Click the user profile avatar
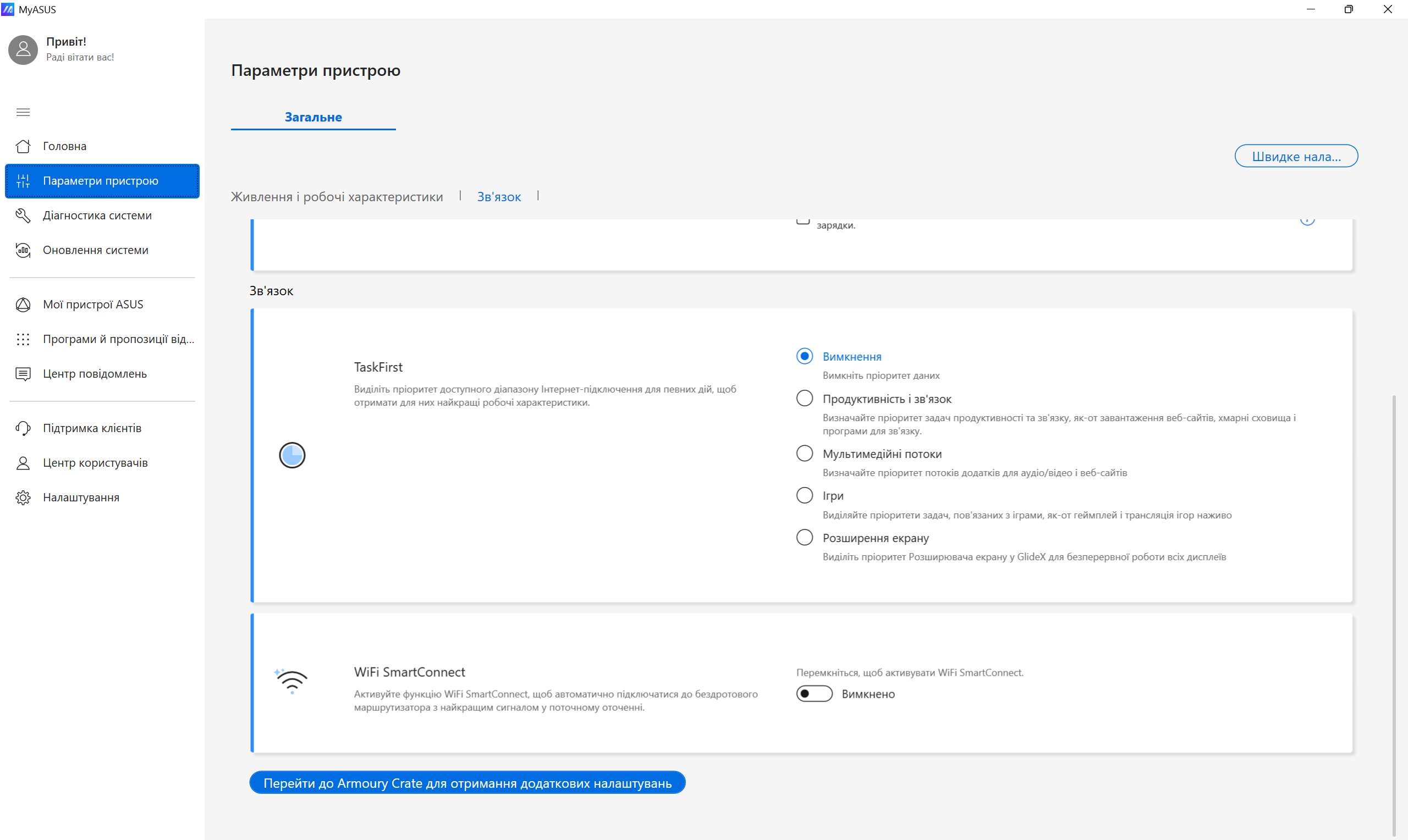This screenshot has height=840, width=1408. tap(23, 50)
